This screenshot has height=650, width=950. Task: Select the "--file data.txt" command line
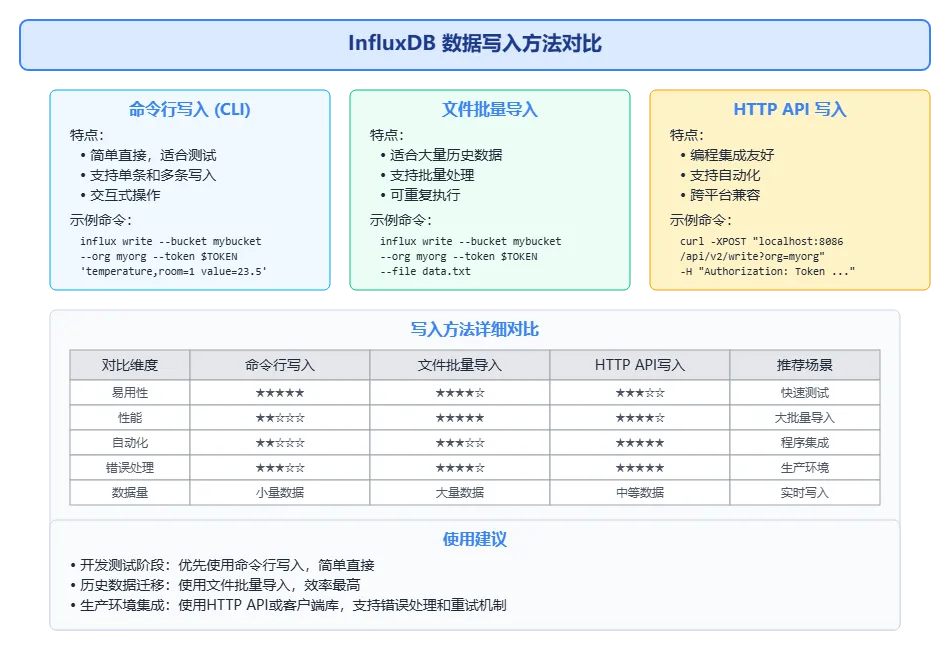click(425, 271)
